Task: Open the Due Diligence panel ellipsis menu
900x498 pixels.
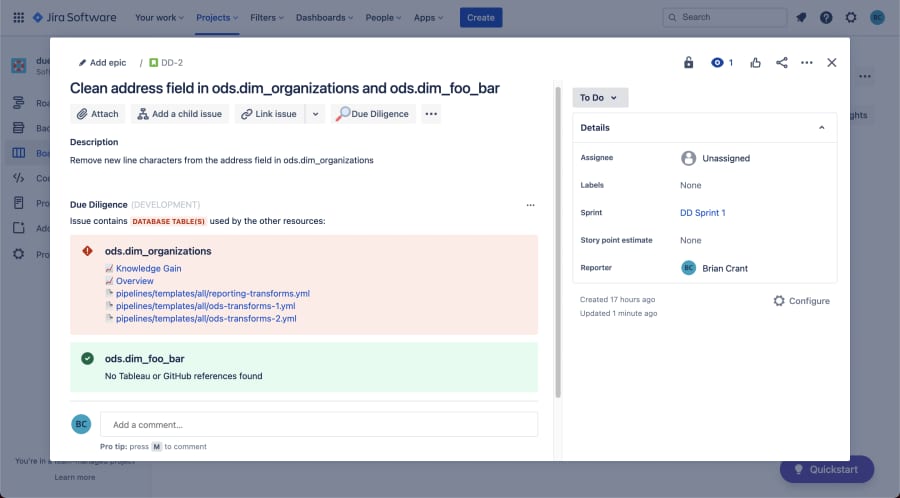Action: point(530,205)
